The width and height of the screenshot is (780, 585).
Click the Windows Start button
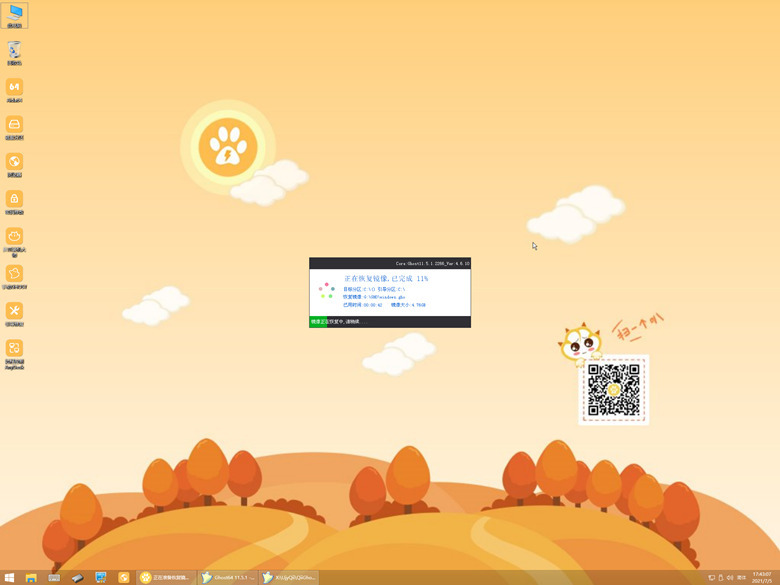tap(10, 577)
